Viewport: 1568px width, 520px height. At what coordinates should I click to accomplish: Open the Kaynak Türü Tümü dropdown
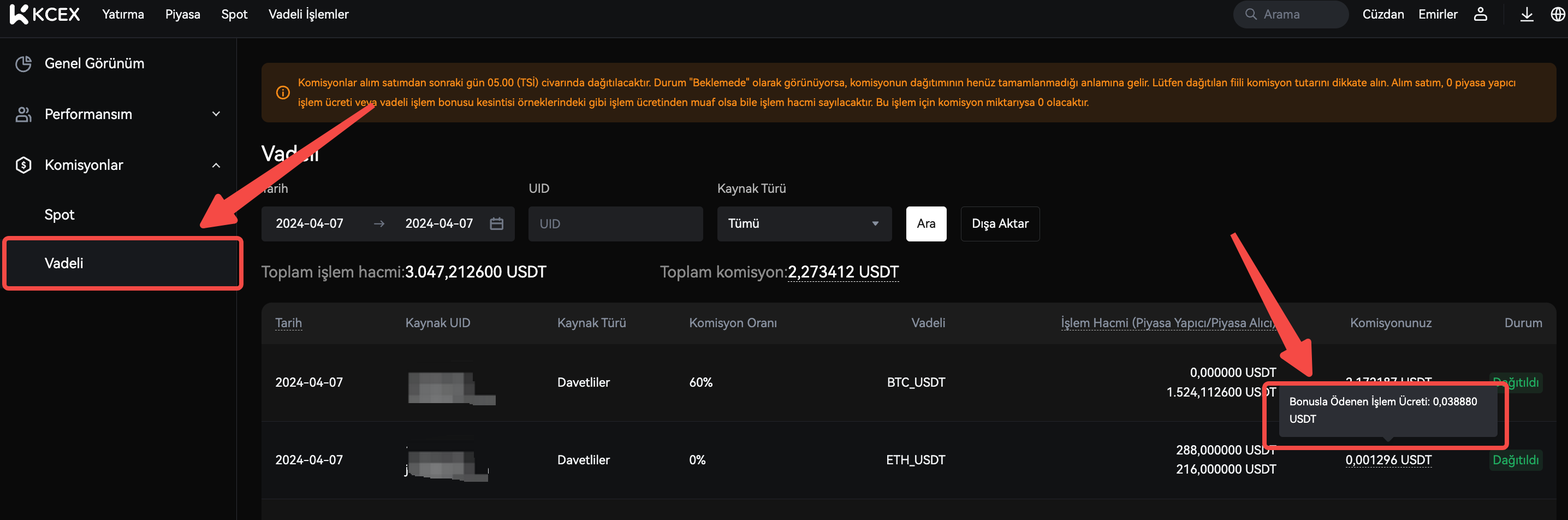[804, 223]
